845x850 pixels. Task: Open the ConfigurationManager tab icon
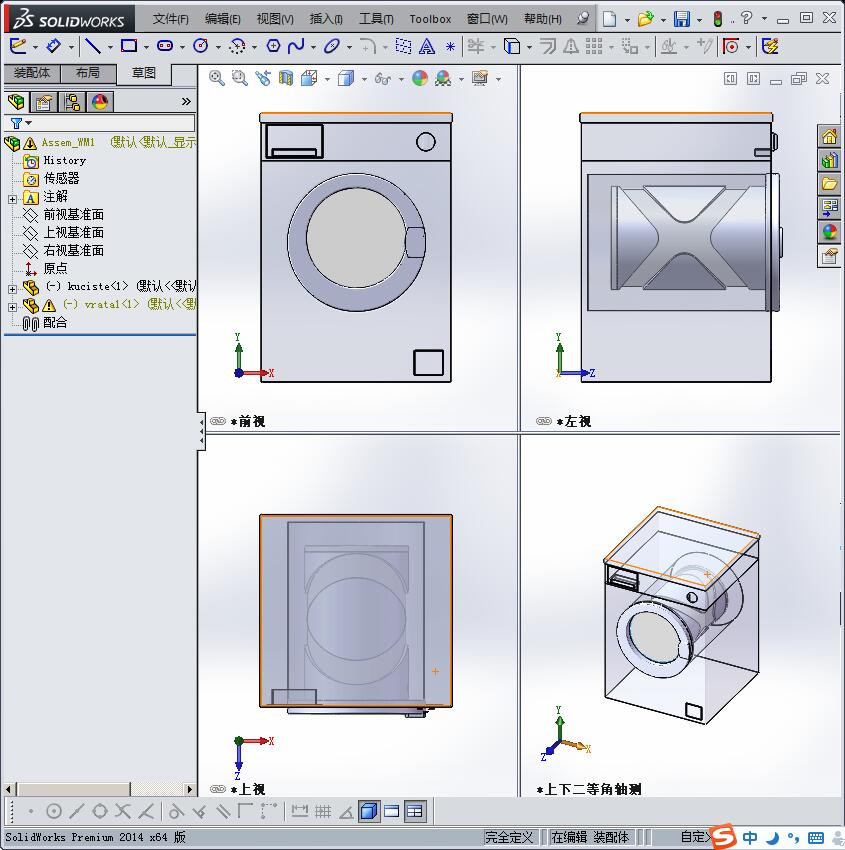[x=72, y=101]
